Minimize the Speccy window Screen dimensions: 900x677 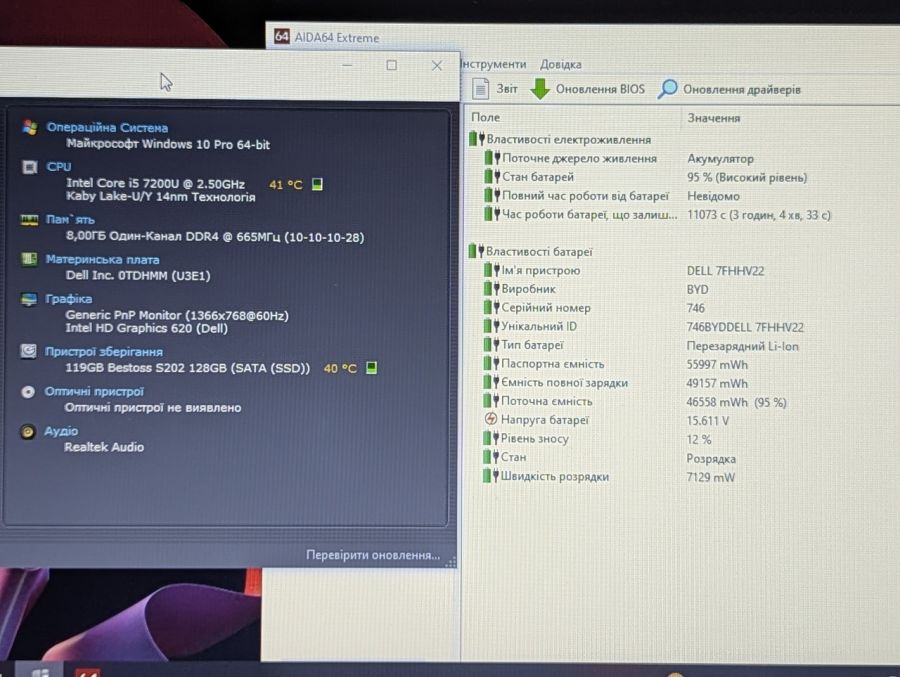(347, 65)
